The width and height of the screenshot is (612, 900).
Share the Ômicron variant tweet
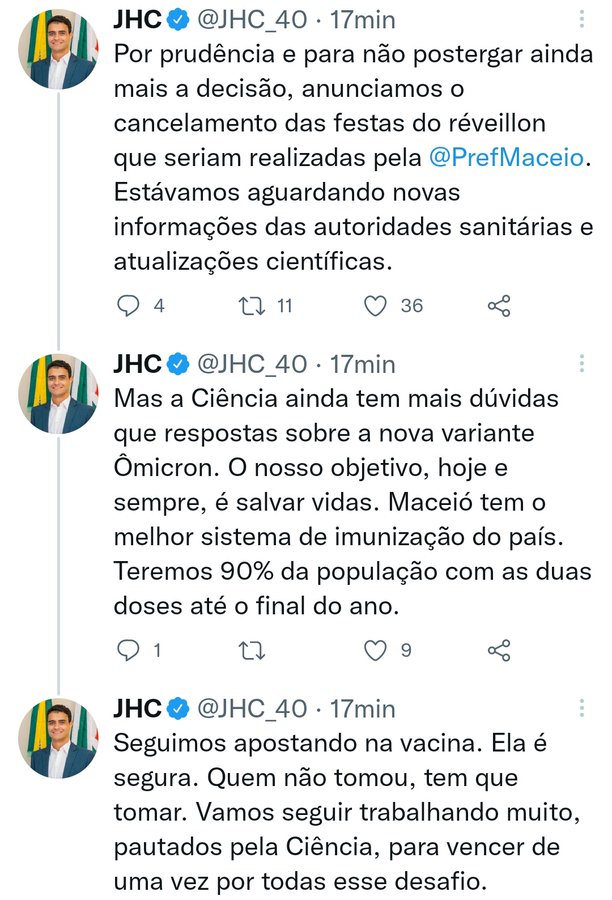click(x=499, y=651)
